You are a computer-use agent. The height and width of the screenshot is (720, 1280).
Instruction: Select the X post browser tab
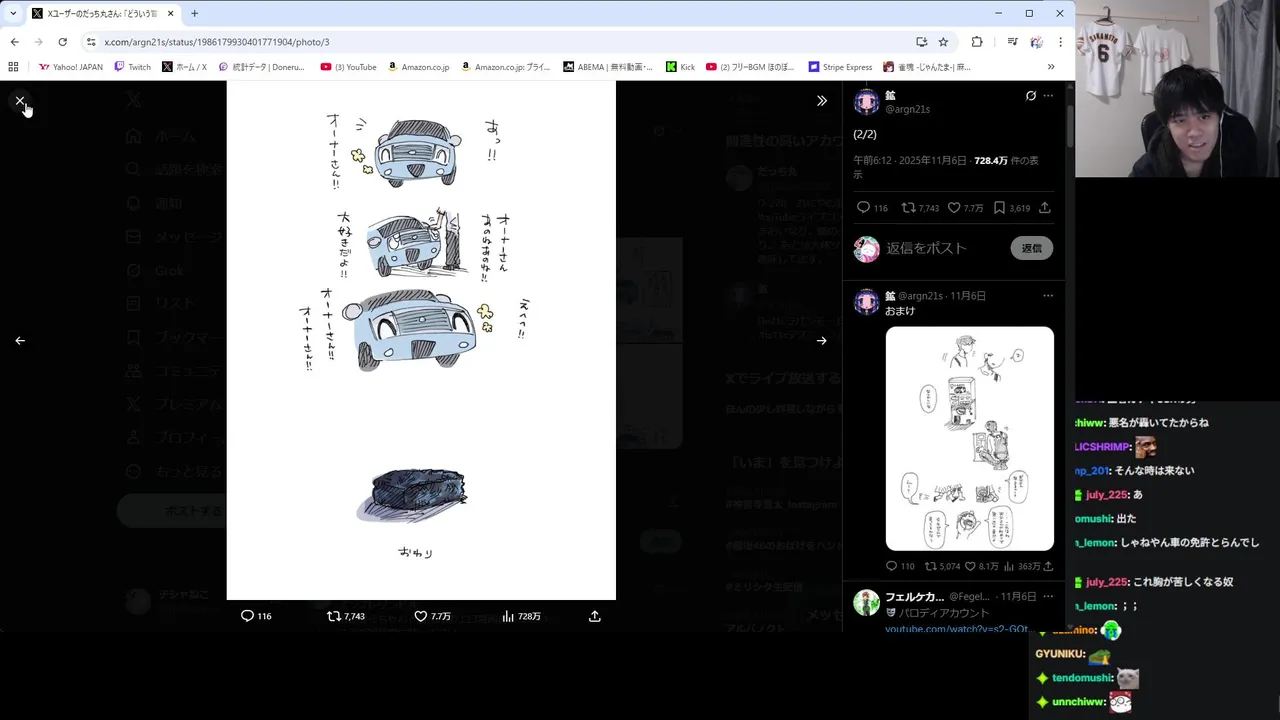tap(102, 13)
